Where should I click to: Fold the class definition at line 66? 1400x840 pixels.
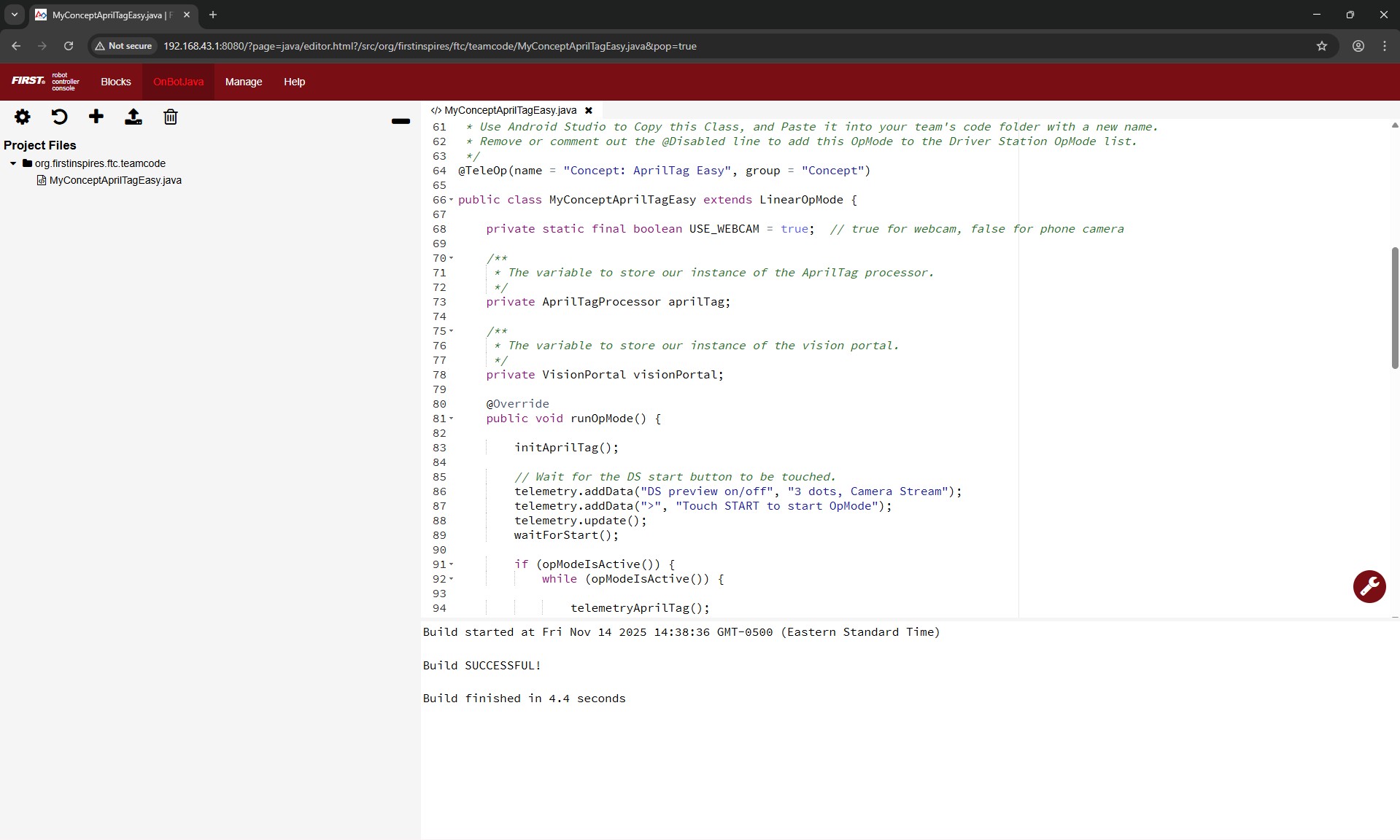[x=451, y=200]
